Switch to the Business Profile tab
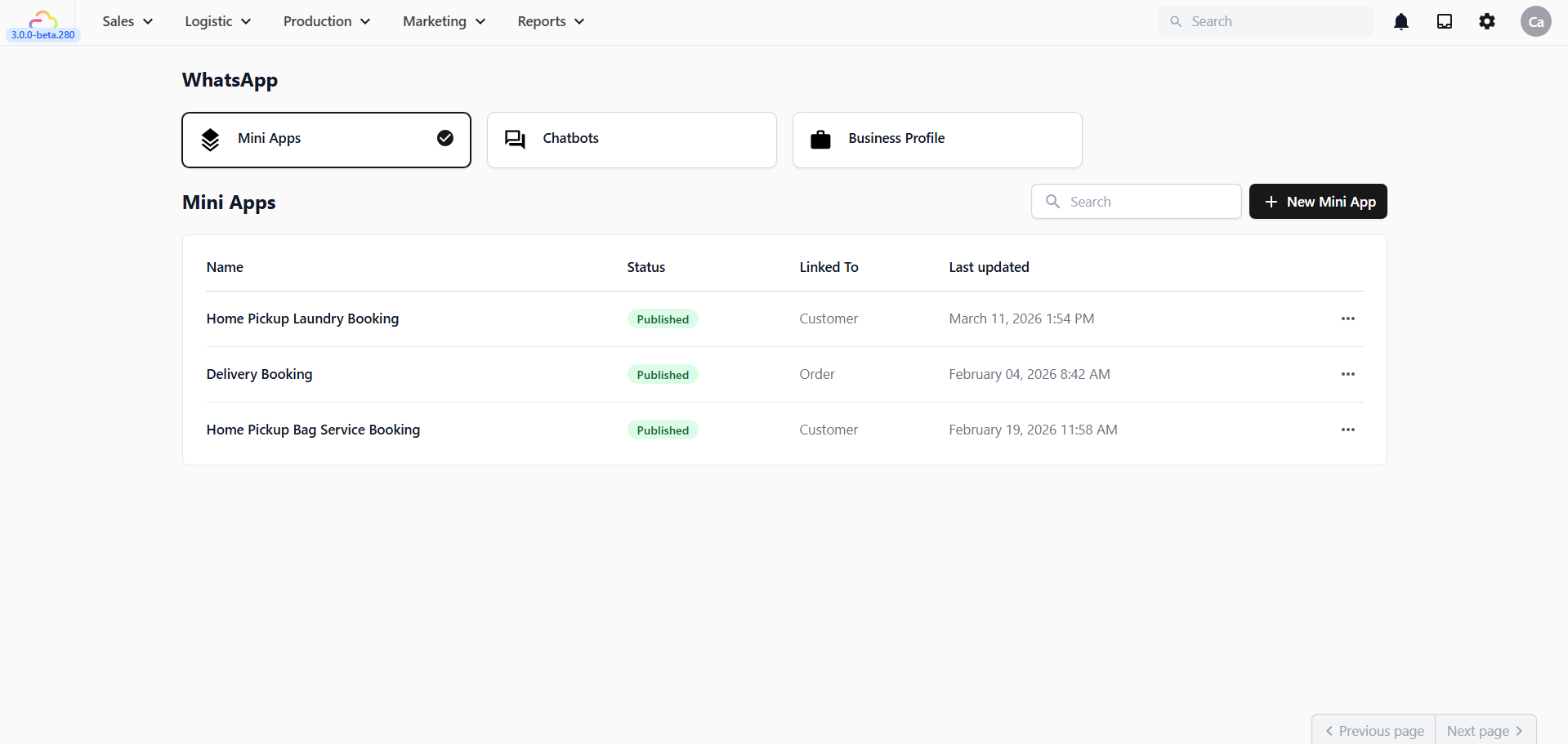Screen dimensions: 1568x744 coord(937,140)
